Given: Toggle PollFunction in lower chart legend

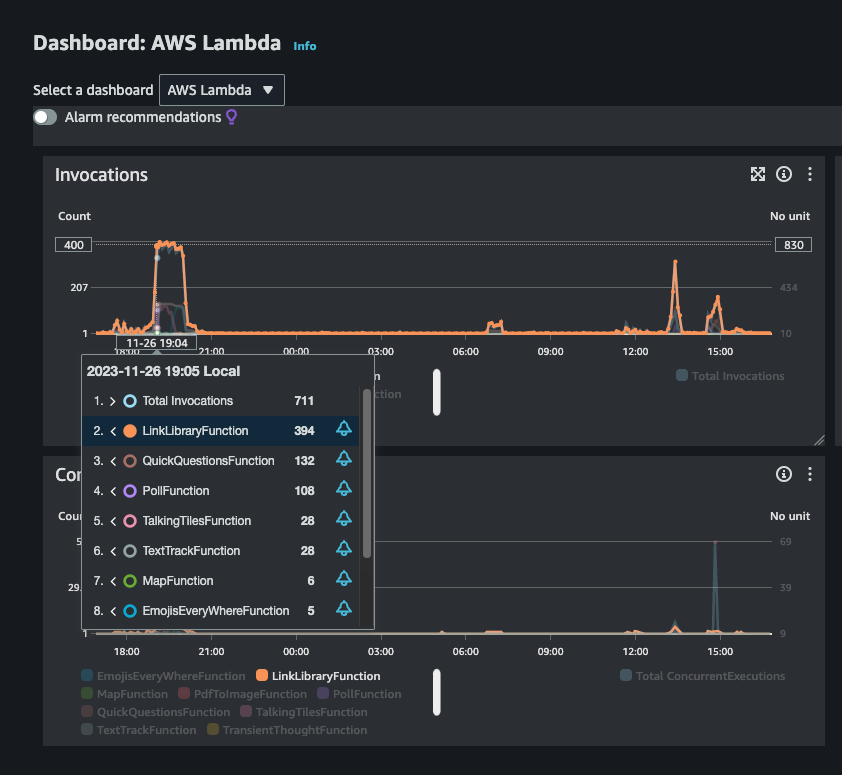Looking at the screenshot, I should [x=359, y=694].
